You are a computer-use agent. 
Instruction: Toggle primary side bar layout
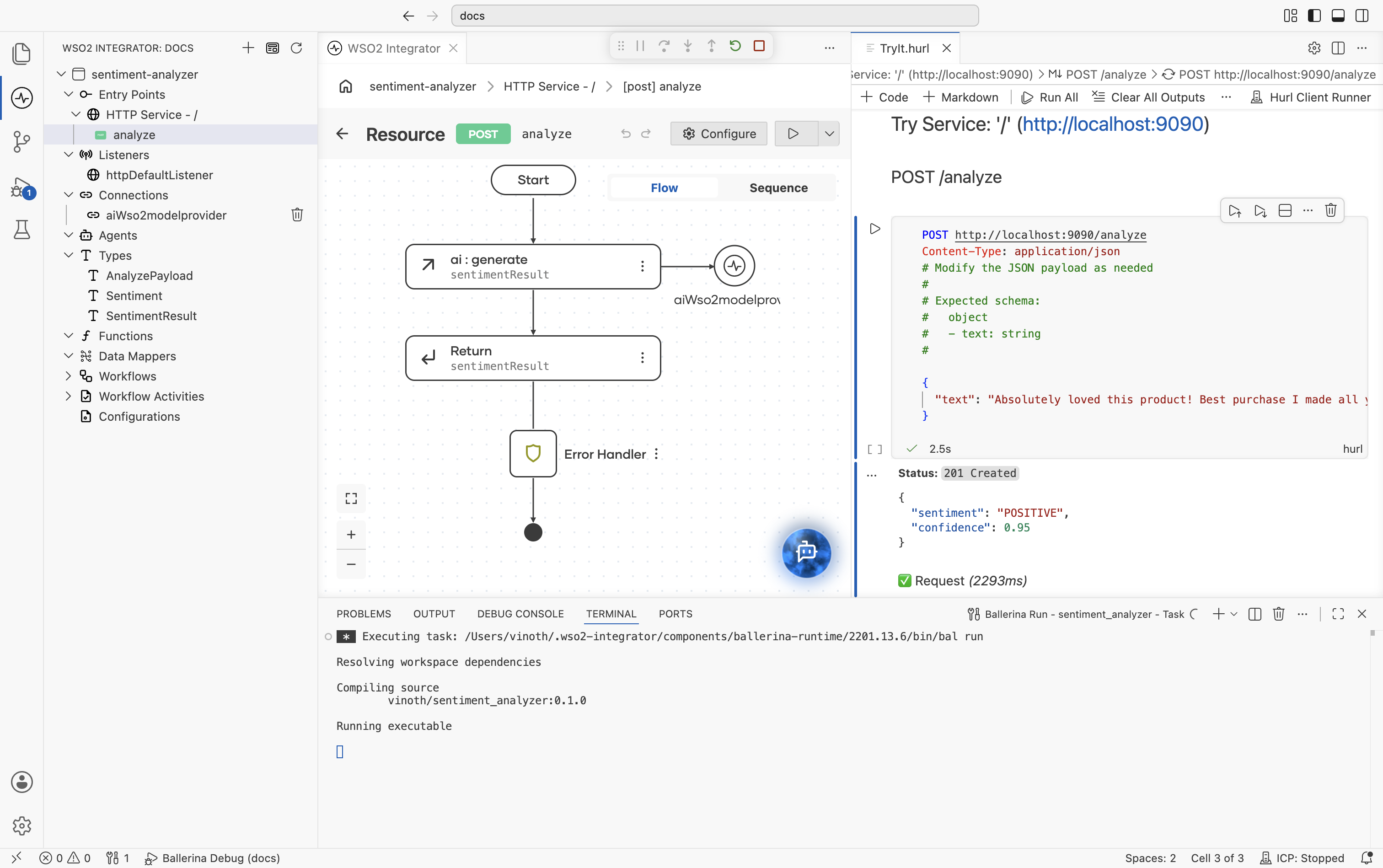coord(1314,16)
